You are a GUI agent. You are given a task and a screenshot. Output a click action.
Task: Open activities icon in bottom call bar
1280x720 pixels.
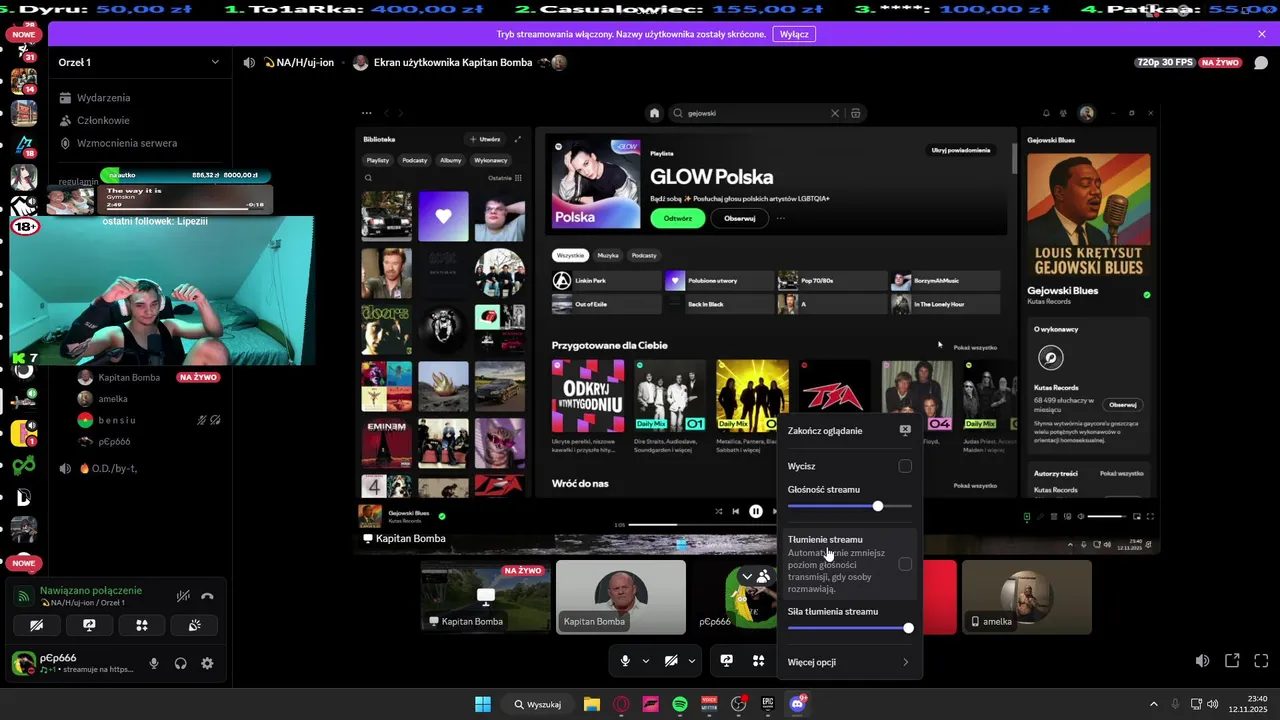tap(759, 661)
